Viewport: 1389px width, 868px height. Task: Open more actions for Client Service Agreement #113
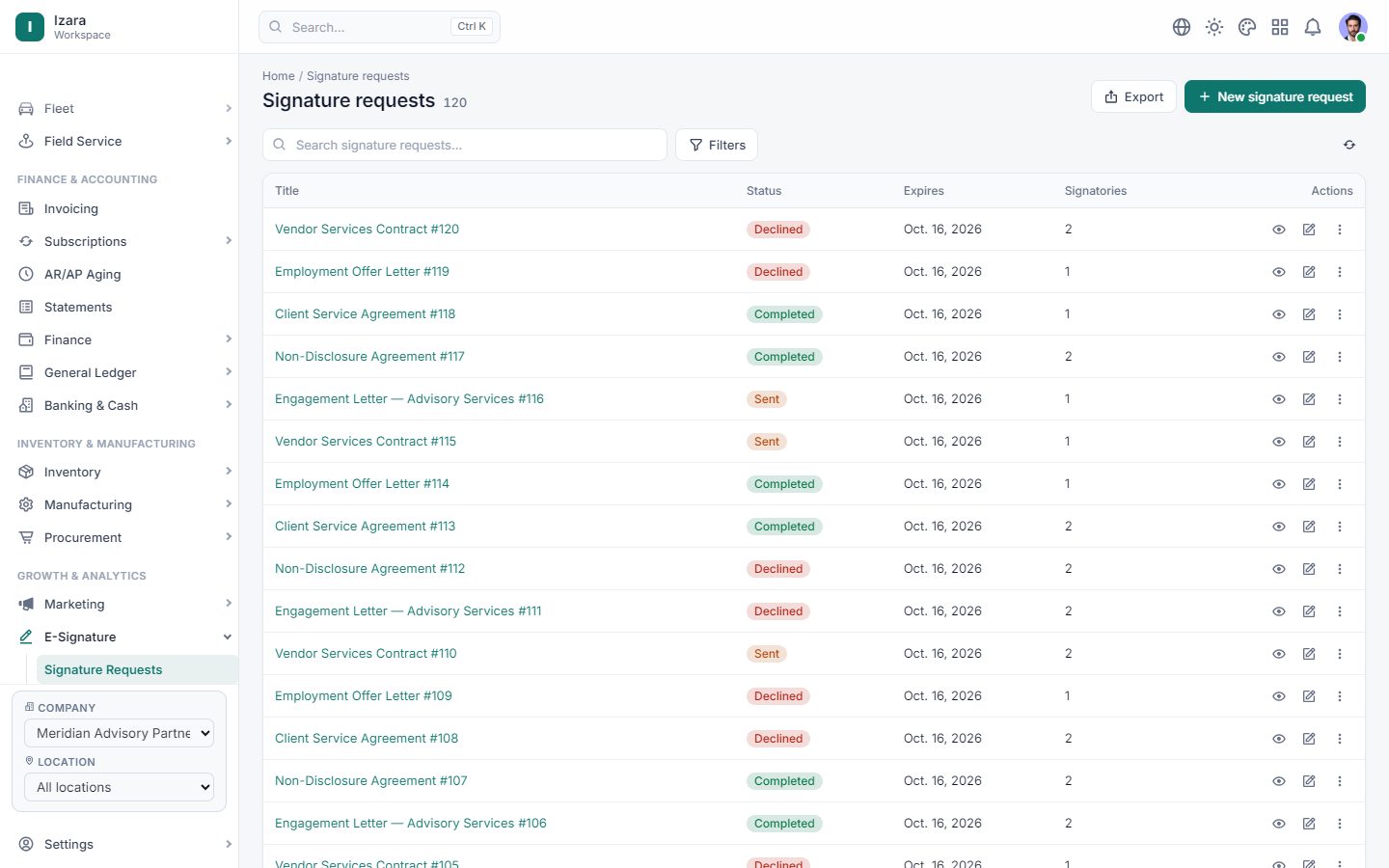(1340, 527)
